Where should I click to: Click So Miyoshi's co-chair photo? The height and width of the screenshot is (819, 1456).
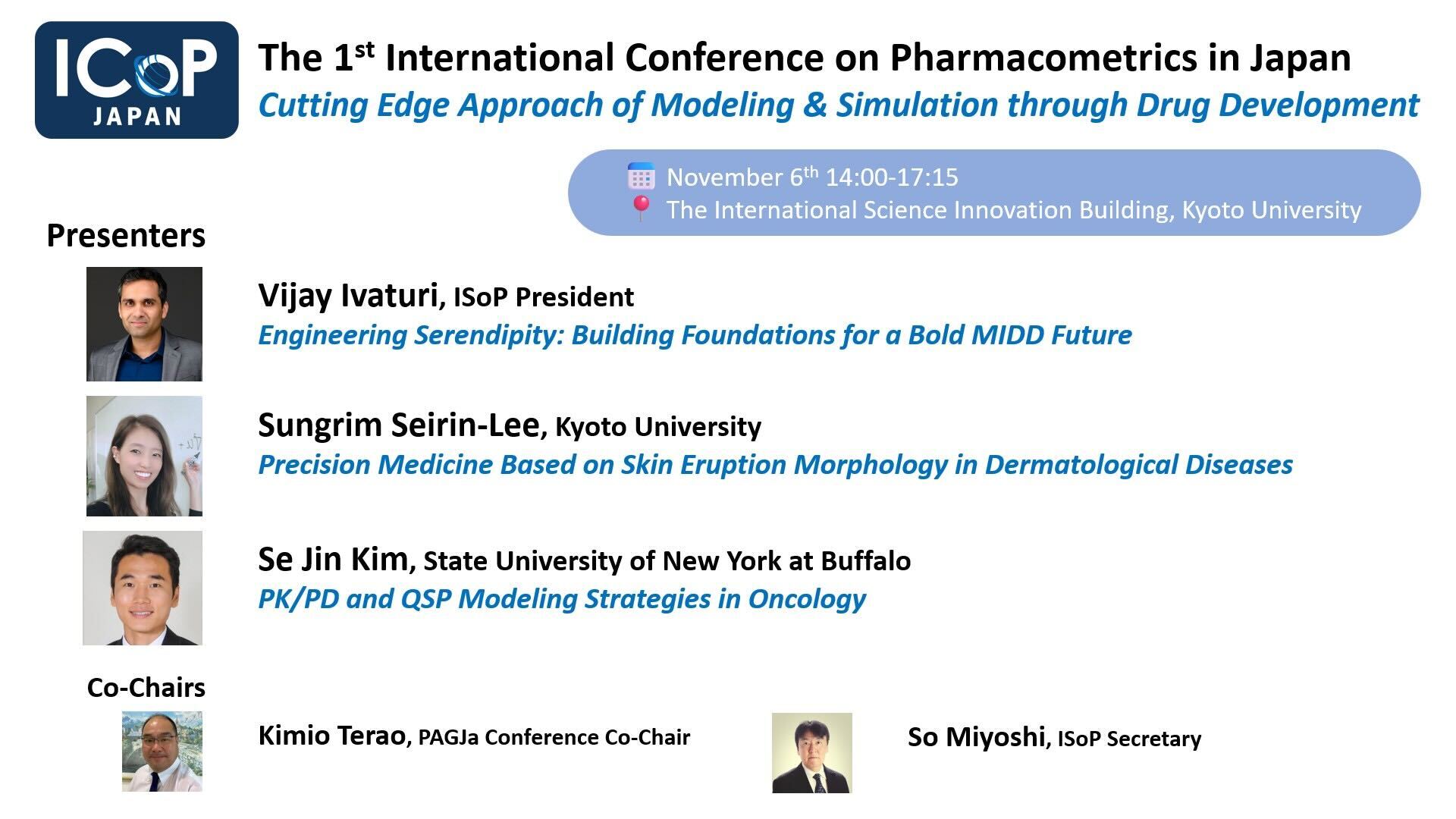click(x=811, y=752)
